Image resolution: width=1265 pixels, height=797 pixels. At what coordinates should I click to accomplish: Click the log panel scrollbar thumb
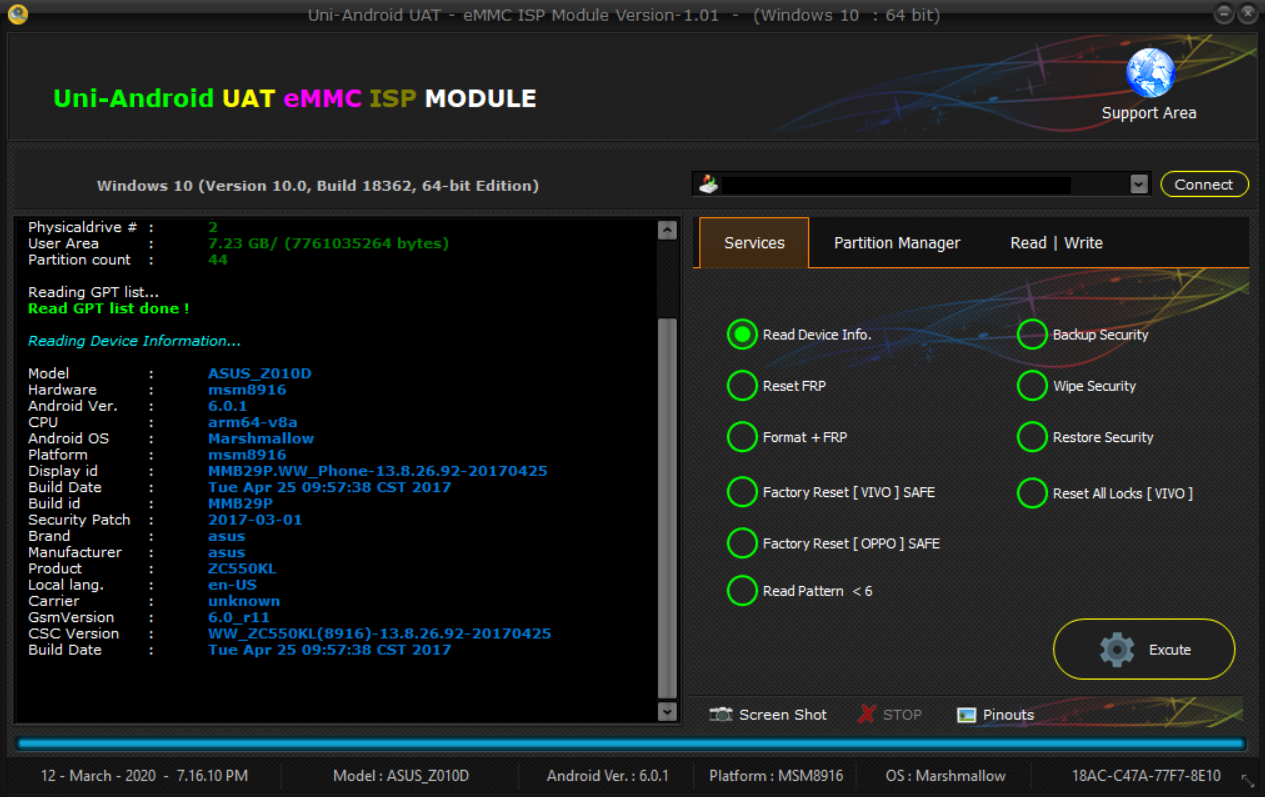[667, 508]
